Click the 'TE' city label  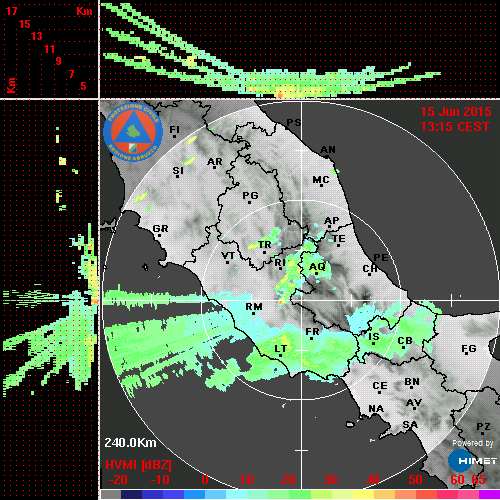339,239
